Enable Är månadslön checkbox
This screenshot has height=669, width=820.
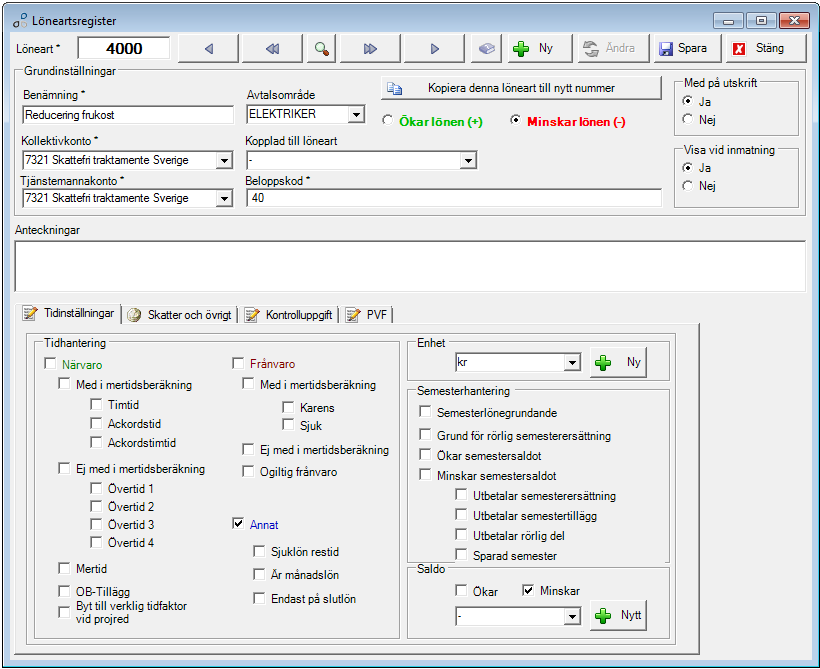(x=259, y=574)
